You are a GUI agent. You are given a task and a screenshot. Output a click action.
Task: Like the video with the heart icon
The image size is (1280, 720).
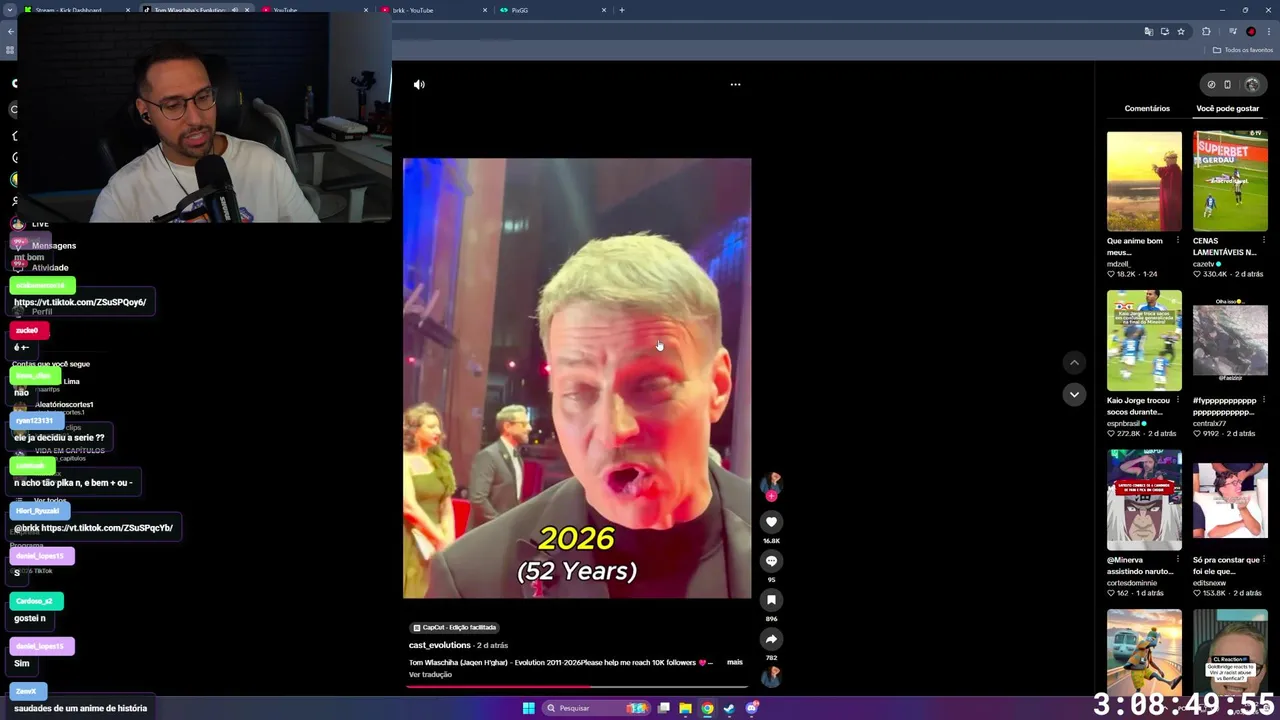(x=771, y=522)
